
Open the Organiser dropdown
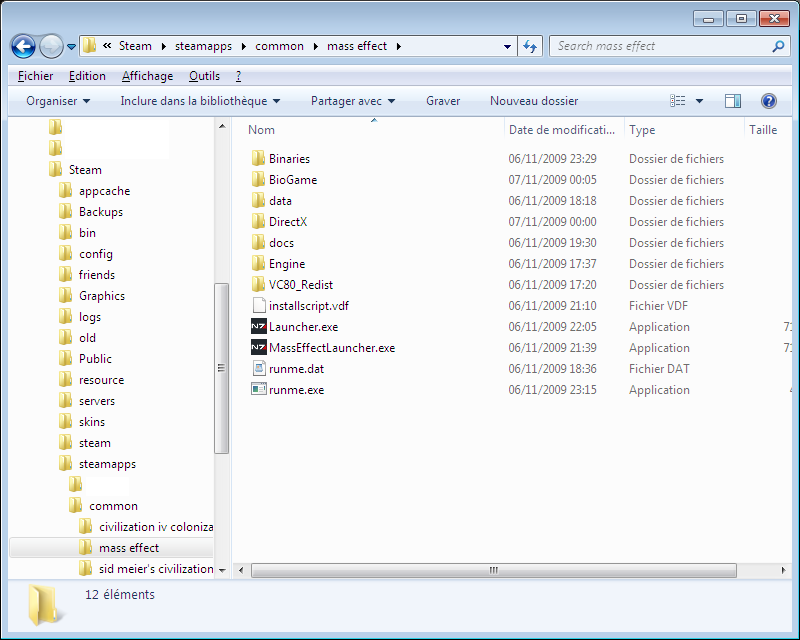click(x=58, y=101)
